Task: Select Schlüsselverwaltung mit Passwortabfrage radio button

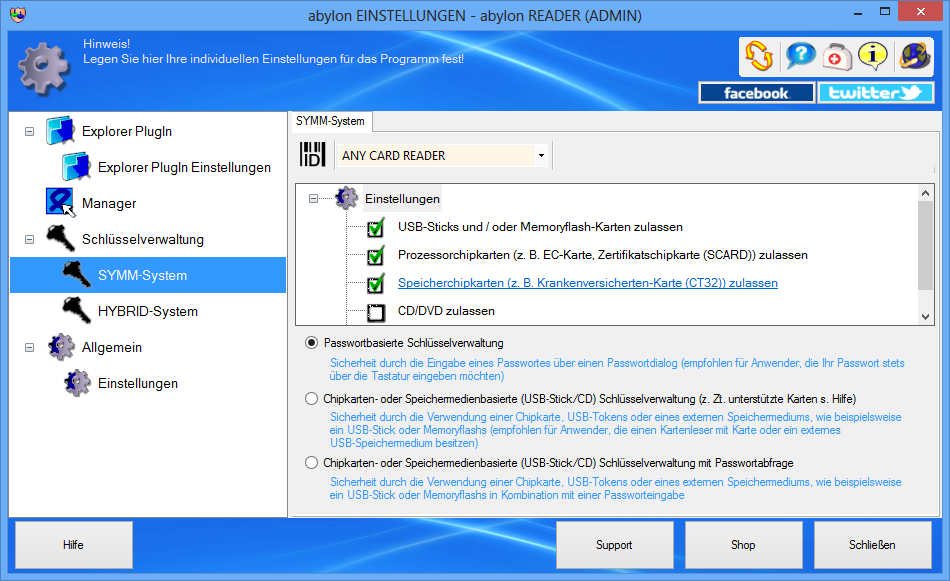Action: [x=311, y=463]
